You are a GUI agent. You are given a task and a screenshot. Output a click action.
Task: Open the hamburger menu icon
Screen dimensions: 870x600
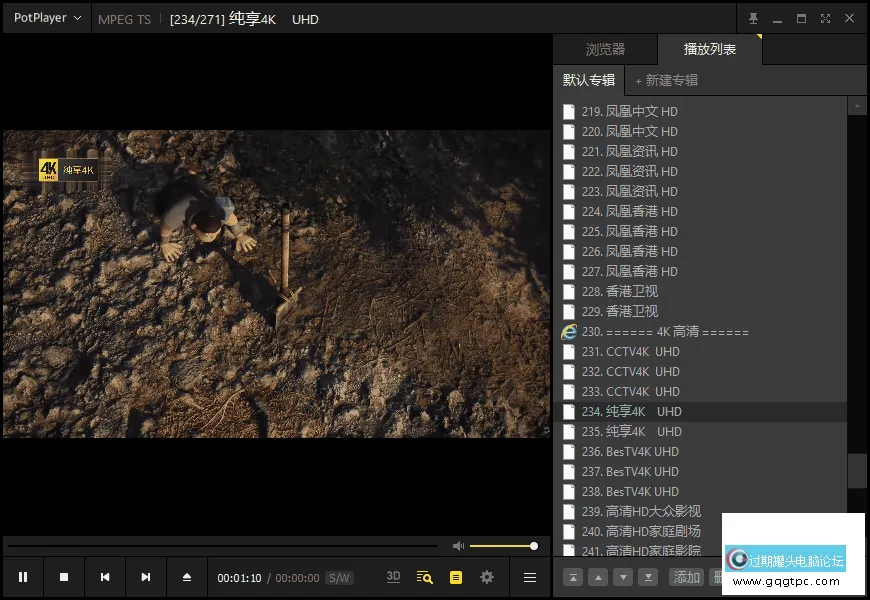click(x=530, y=577)
